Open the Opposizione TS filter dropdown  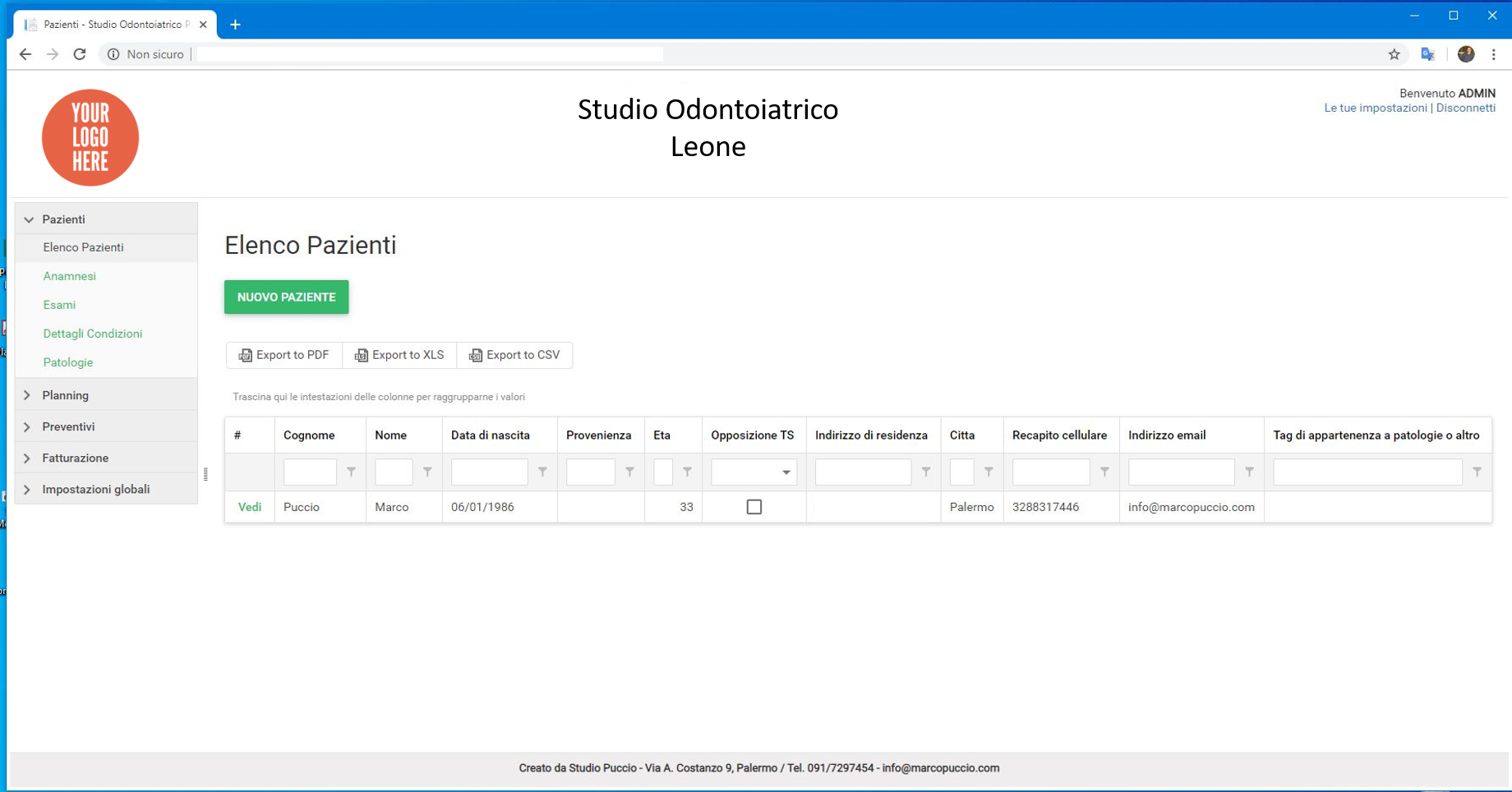pos(786,472)
